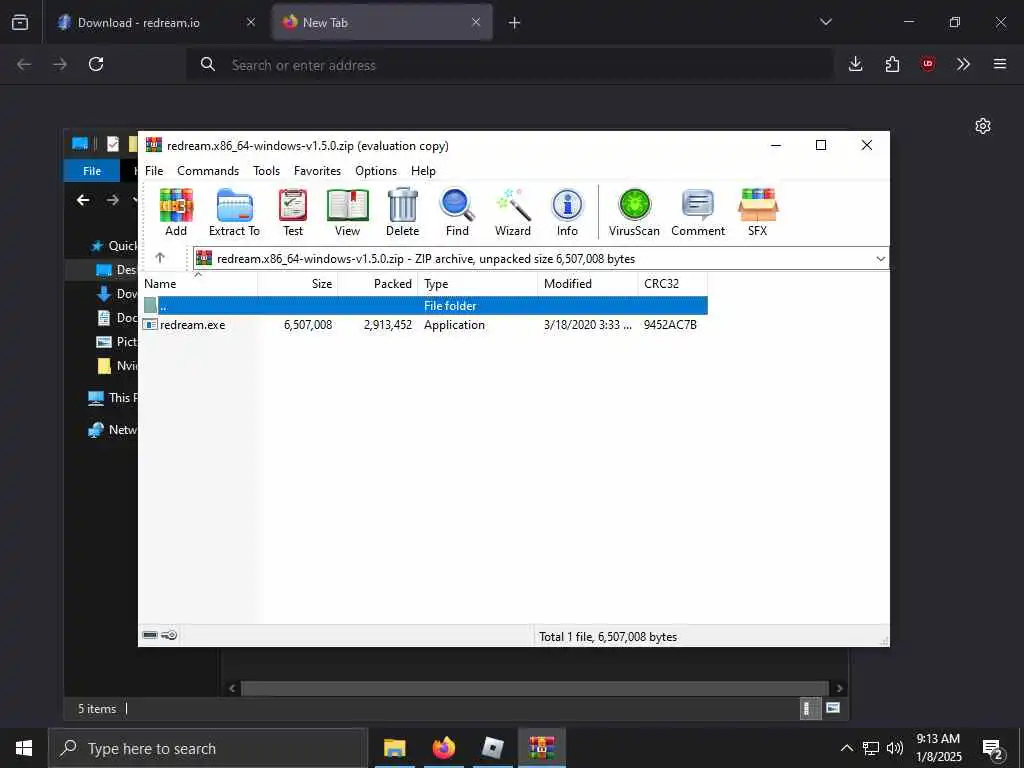Image resolution: width=1024 pixels, height=768 pixels.
Task: Switch to Download - redream.io tab
Action: [x=155, y=22]
